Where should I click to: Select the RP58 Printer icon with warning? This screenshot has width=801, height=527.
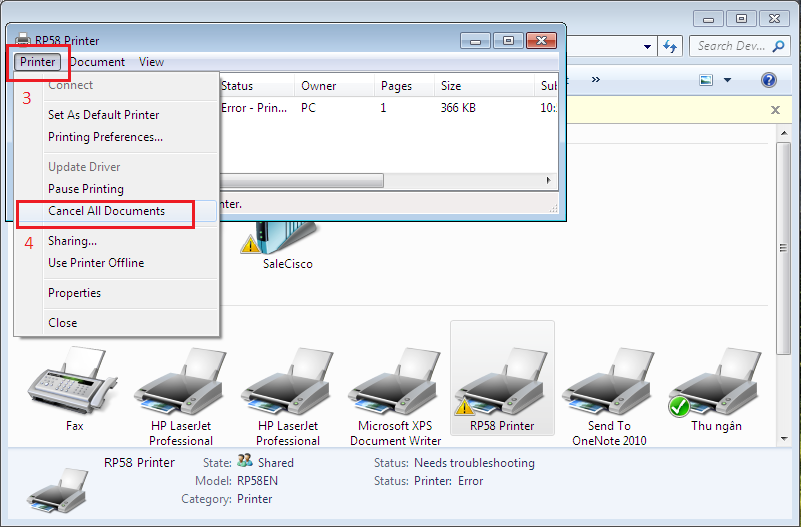[x=502, y=383]
